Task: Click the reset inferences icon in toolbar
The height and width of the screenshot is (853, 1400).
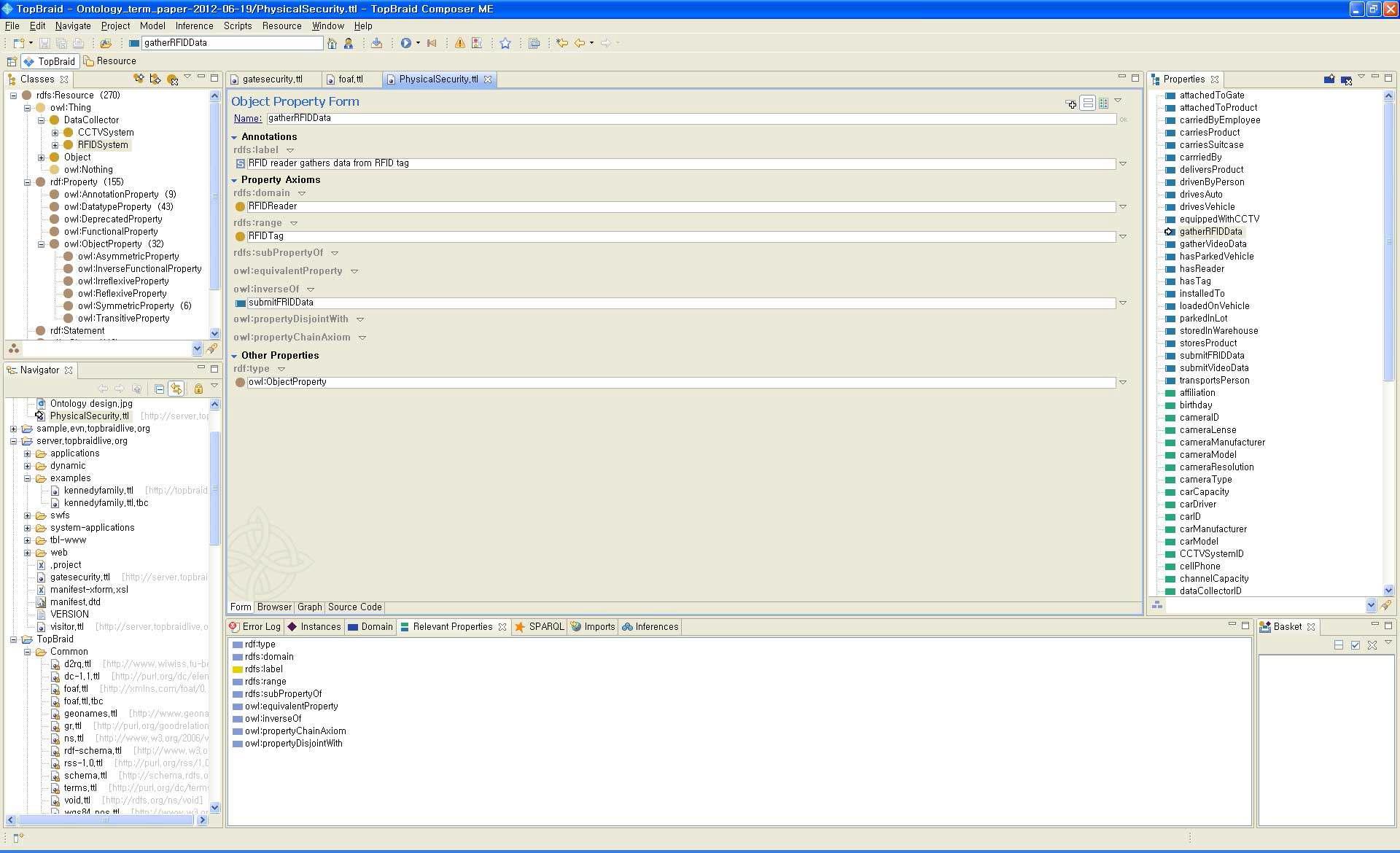Action: 432,43
